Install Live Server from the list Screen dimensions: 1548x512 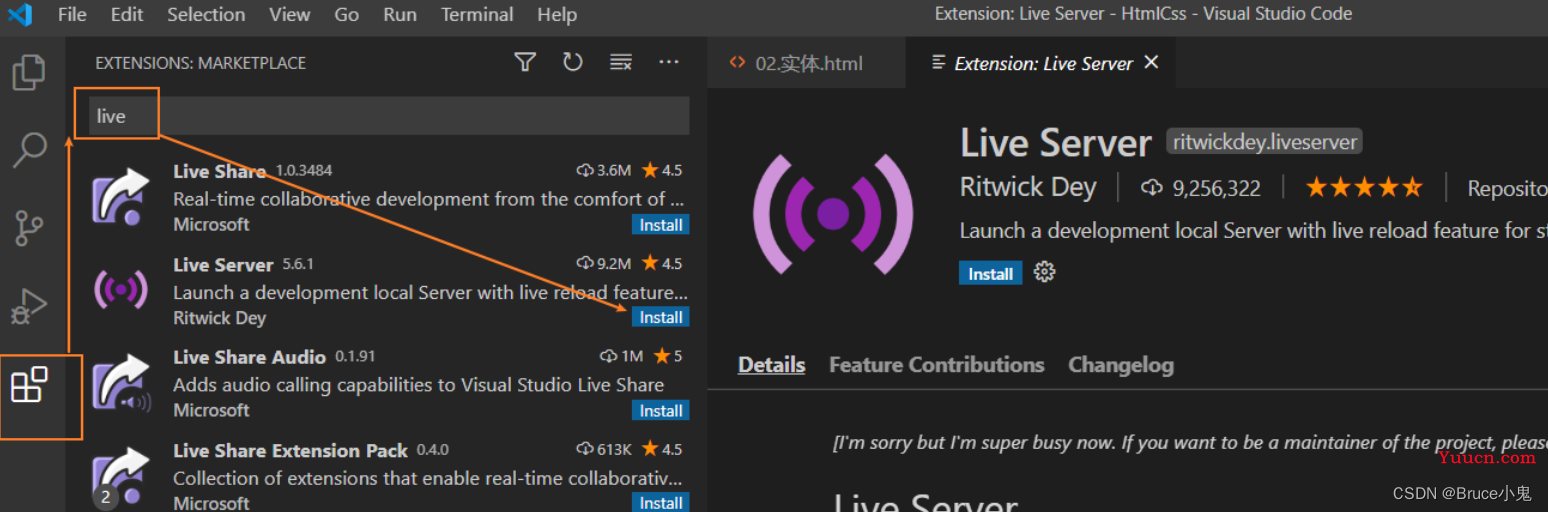(661, 317)
